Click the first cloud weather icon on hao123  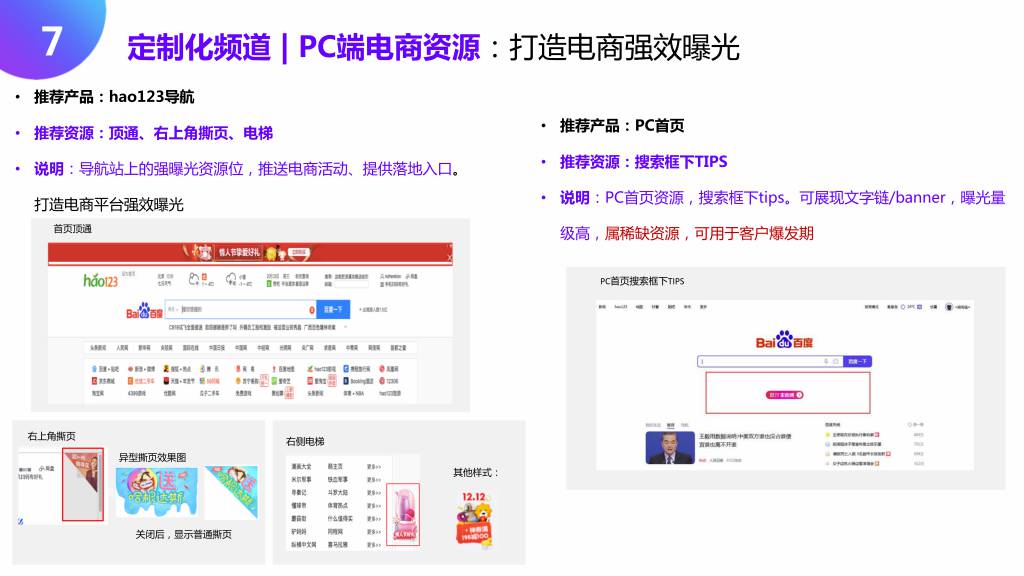point(194,280)
